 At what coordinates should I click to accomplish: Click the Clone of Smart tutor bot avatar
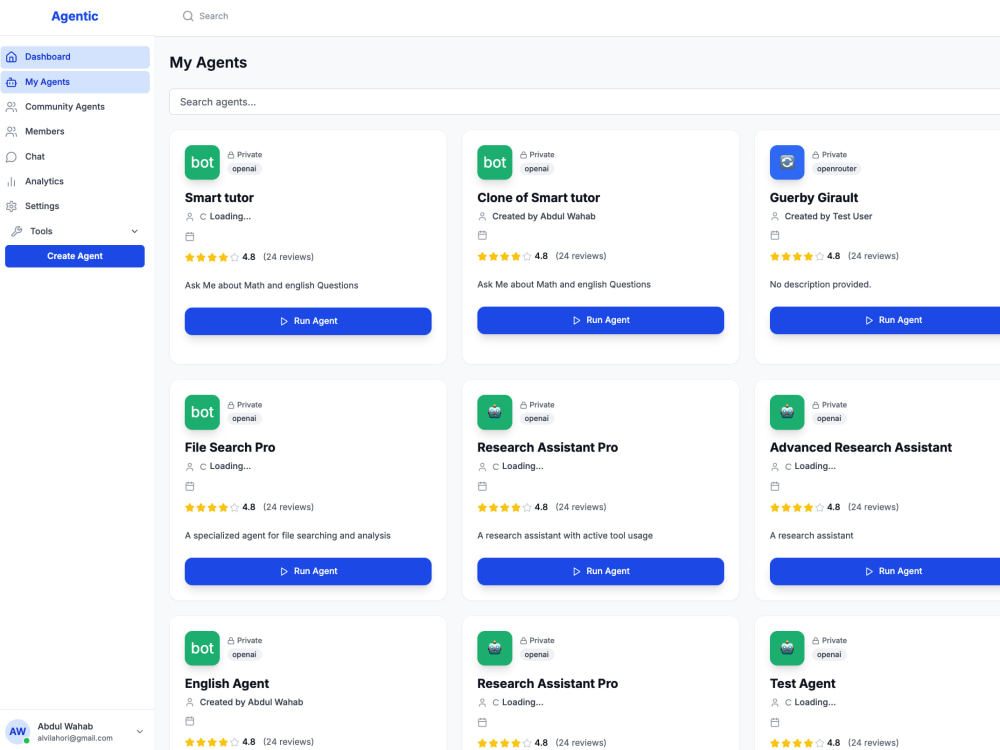point(494,163)
